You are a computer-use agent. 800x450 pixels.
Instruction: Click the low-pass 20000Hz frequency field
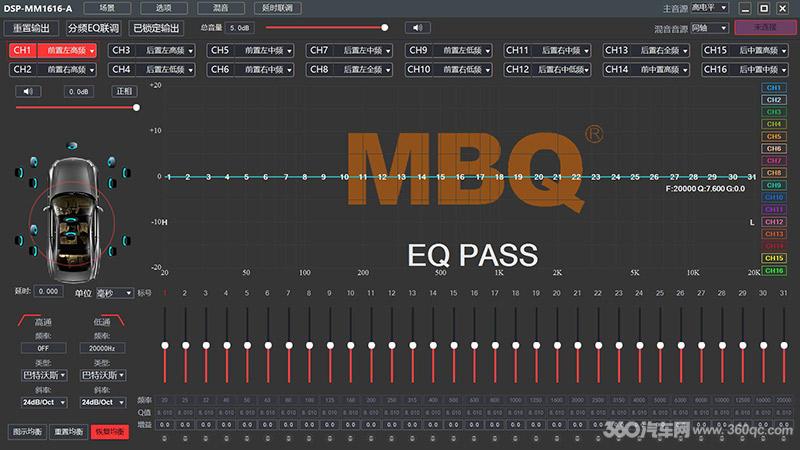(x=102, y=348)
